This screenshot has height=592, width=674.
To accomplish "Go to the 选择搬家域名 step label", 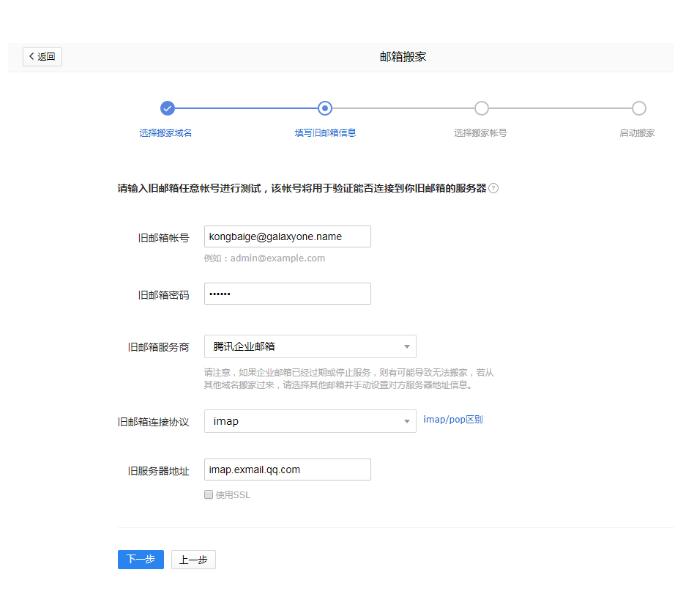I will [166, 133].
